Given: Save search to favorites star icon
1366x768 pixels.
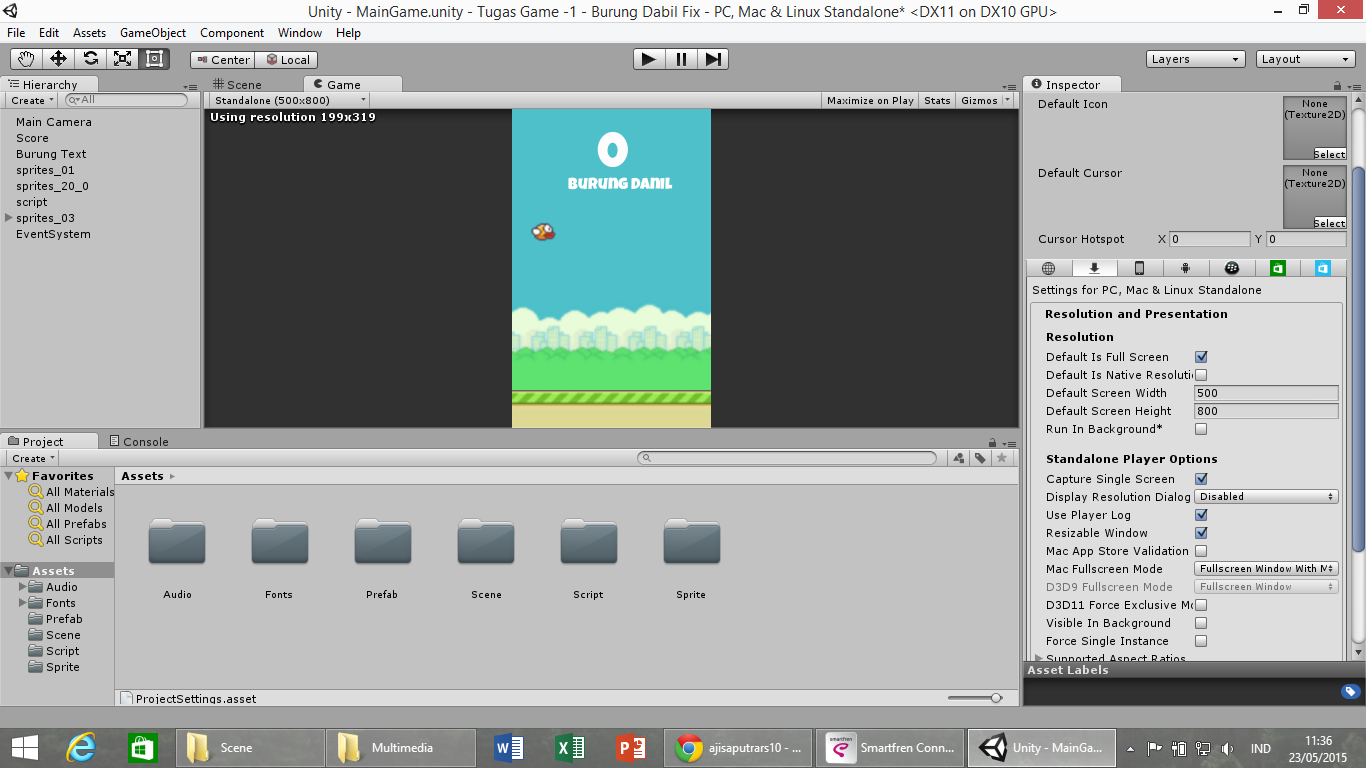Looking at the screenshot, I should click(1001, 458).
